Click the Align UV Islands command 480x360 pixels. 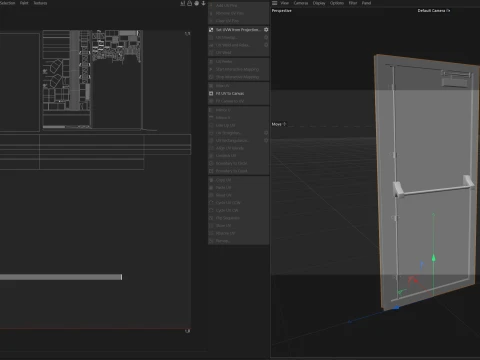[x=238, y=148]
